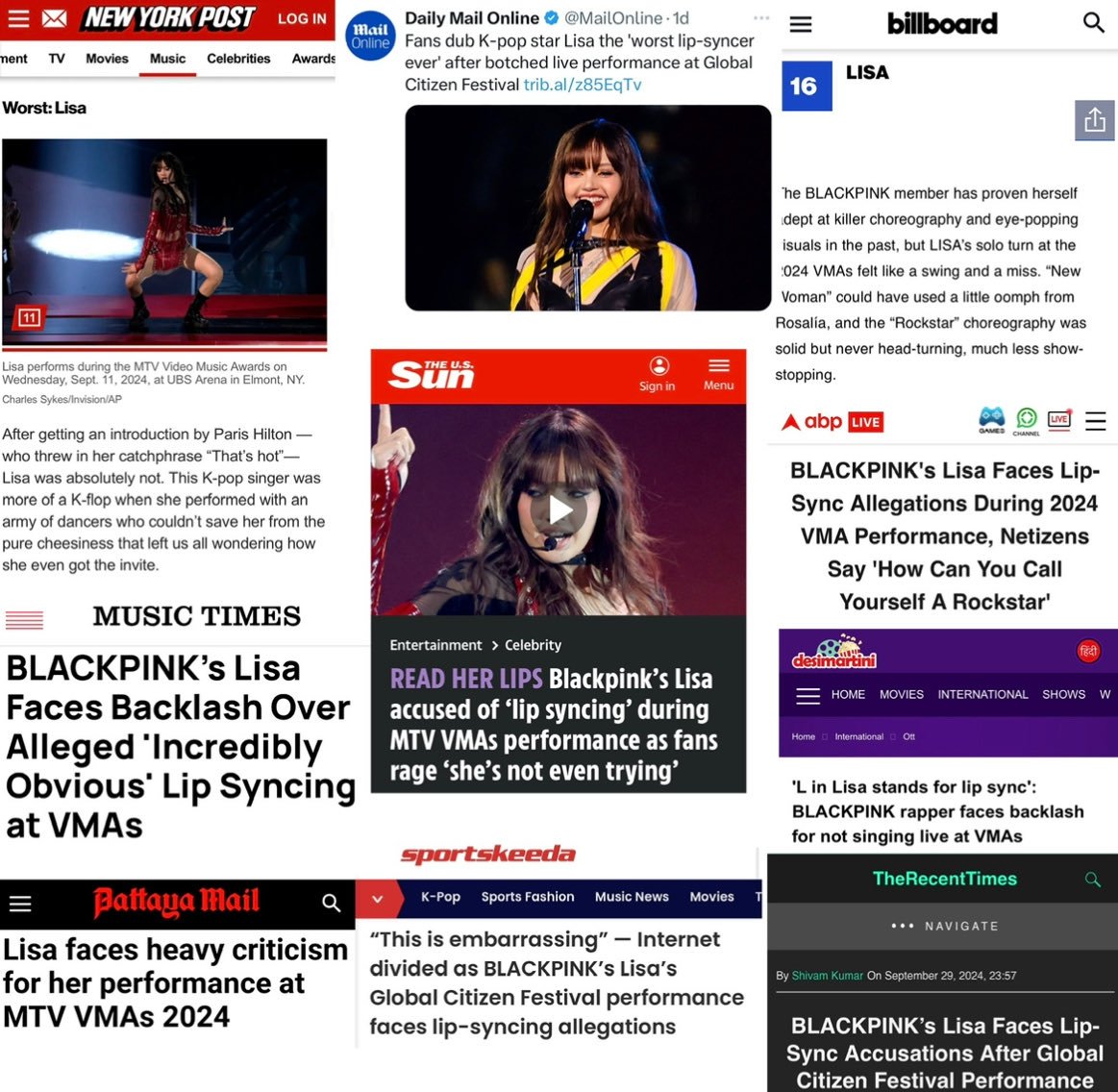Open the Pattaya Mail hamburger menu
Screen dimensions: 1118x1092
pos(20,904)
